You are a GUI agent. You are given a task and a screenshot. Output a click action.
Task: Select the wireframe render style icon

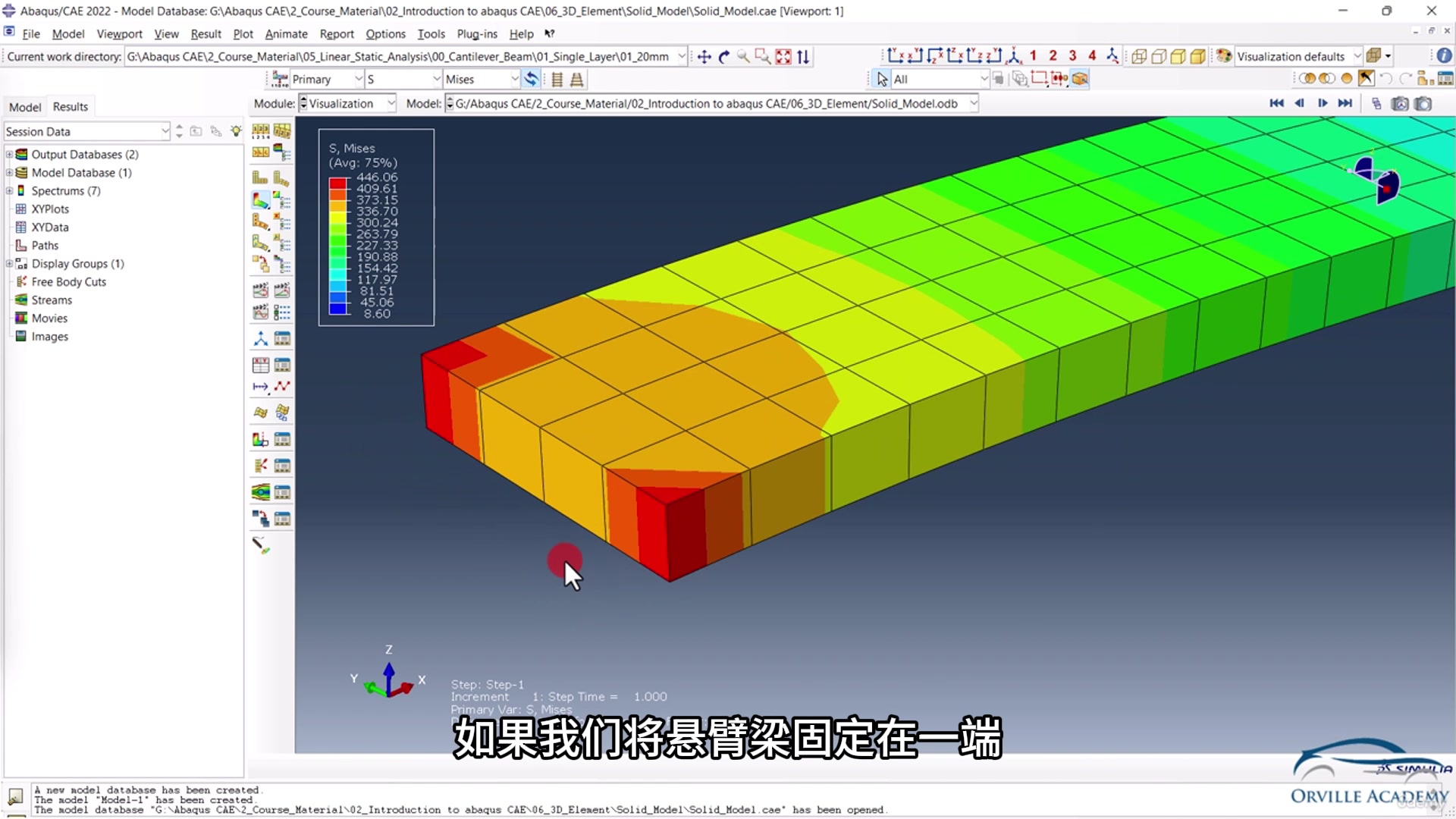pyautogui.click(x=1139, y=56)
